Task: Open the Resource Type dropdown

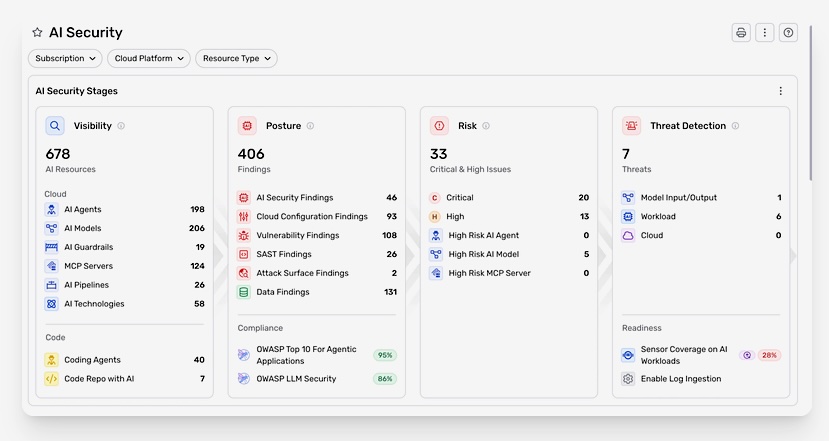Action: (236, 58)
